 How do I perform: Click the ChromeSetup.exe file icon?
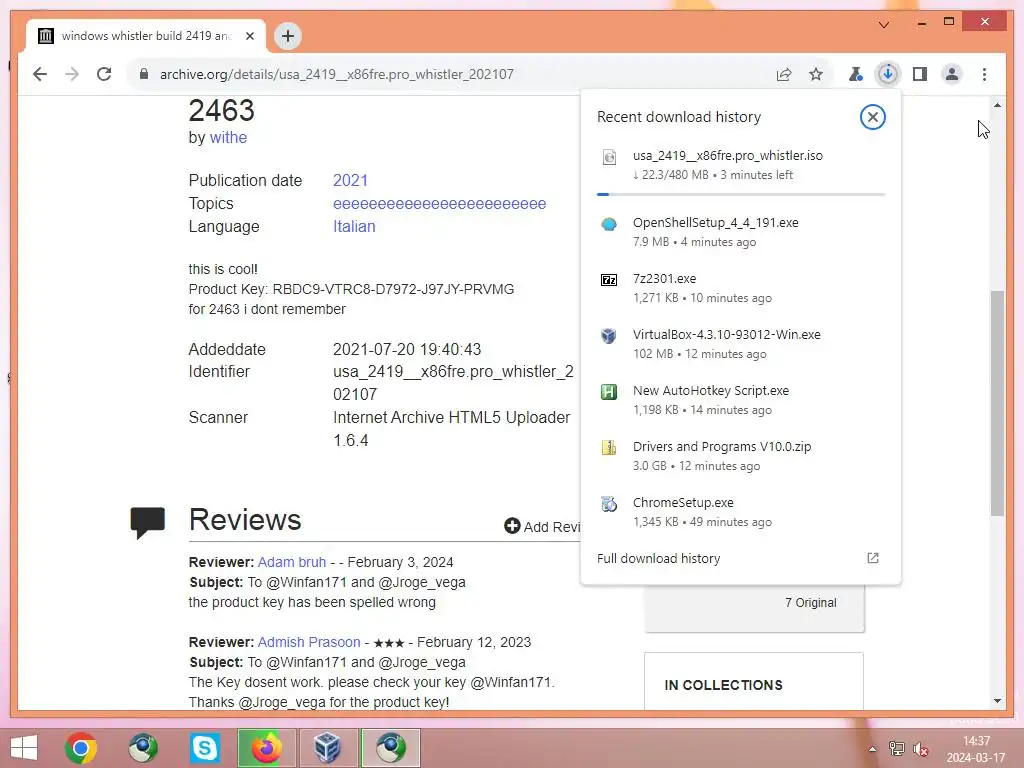pyautogui.click(x=609, y=504)
